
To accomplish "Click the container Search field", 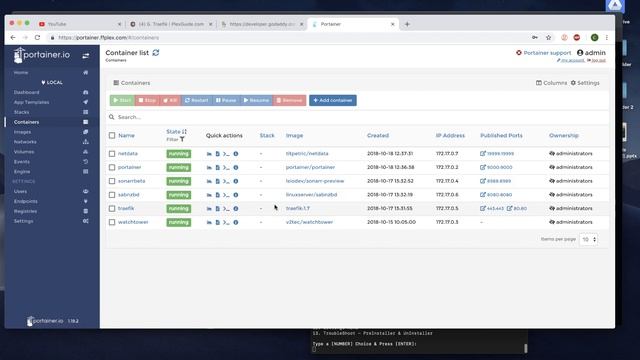I will (x=357, y=117).
